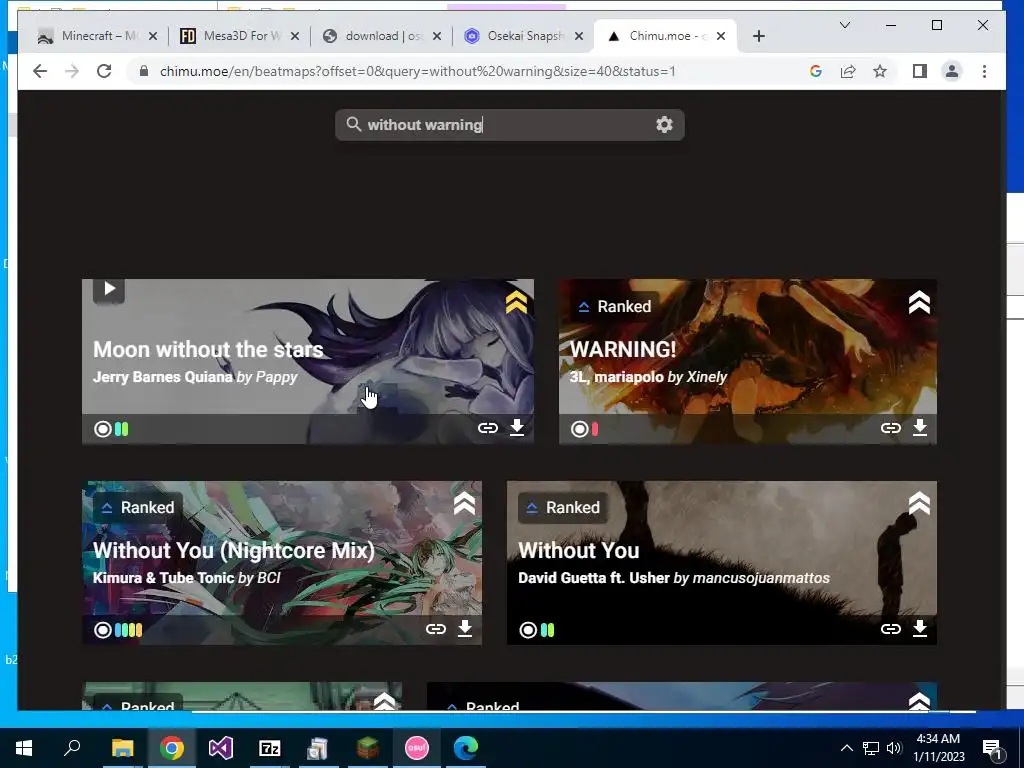Open Without You (Nightcore Mix) title
This screenshot has height=768, width=1024.
pos(234,551)
